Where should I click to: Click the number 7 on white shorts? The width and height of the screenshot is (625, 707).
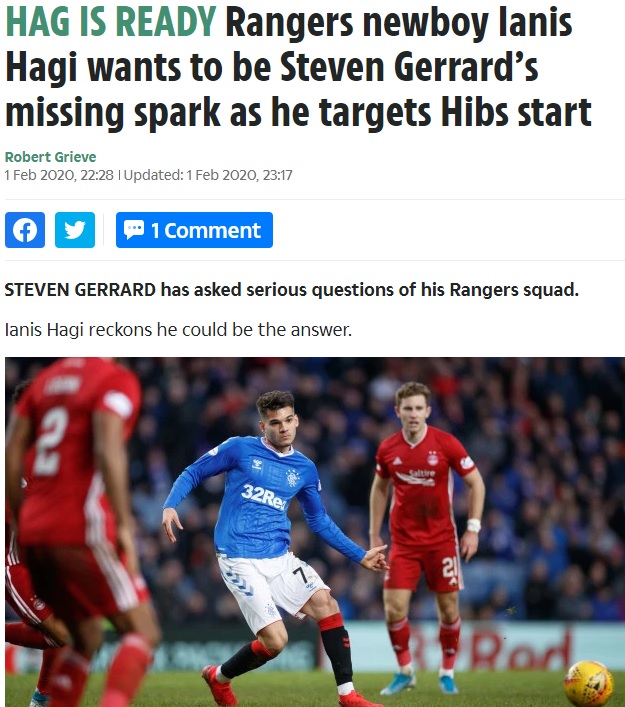[299, 575]
